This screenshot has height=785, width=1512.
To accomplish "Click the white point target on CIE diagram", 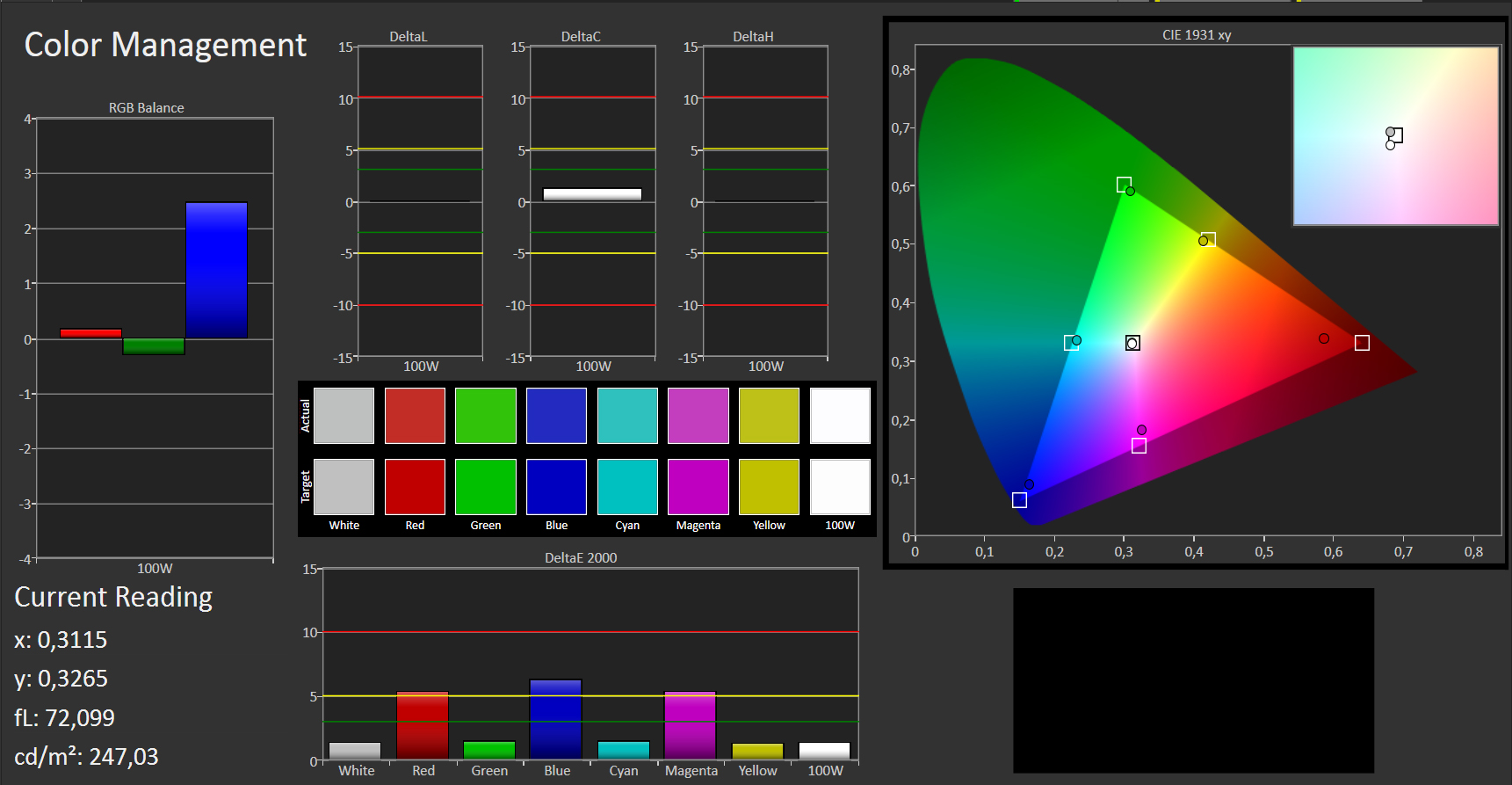I will click(1132, 343).
